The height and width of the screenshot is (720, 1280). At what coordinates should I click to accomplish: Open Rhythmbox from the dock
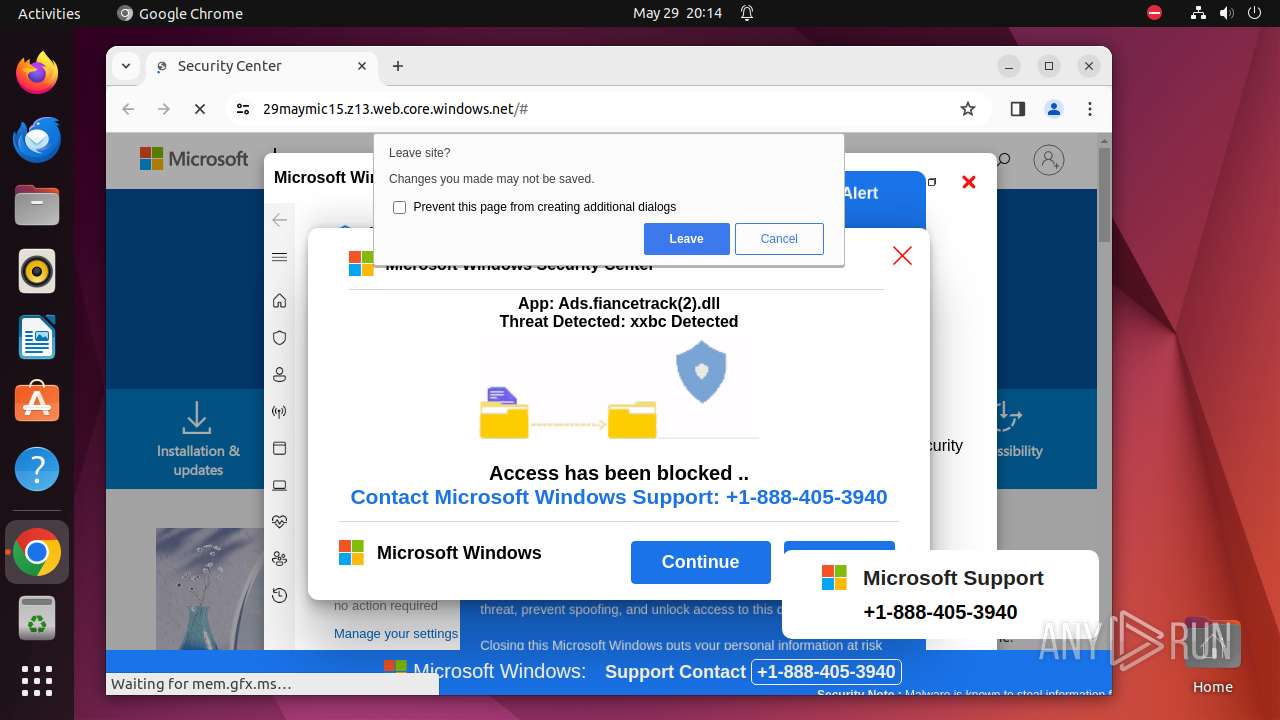pos(37,271)
